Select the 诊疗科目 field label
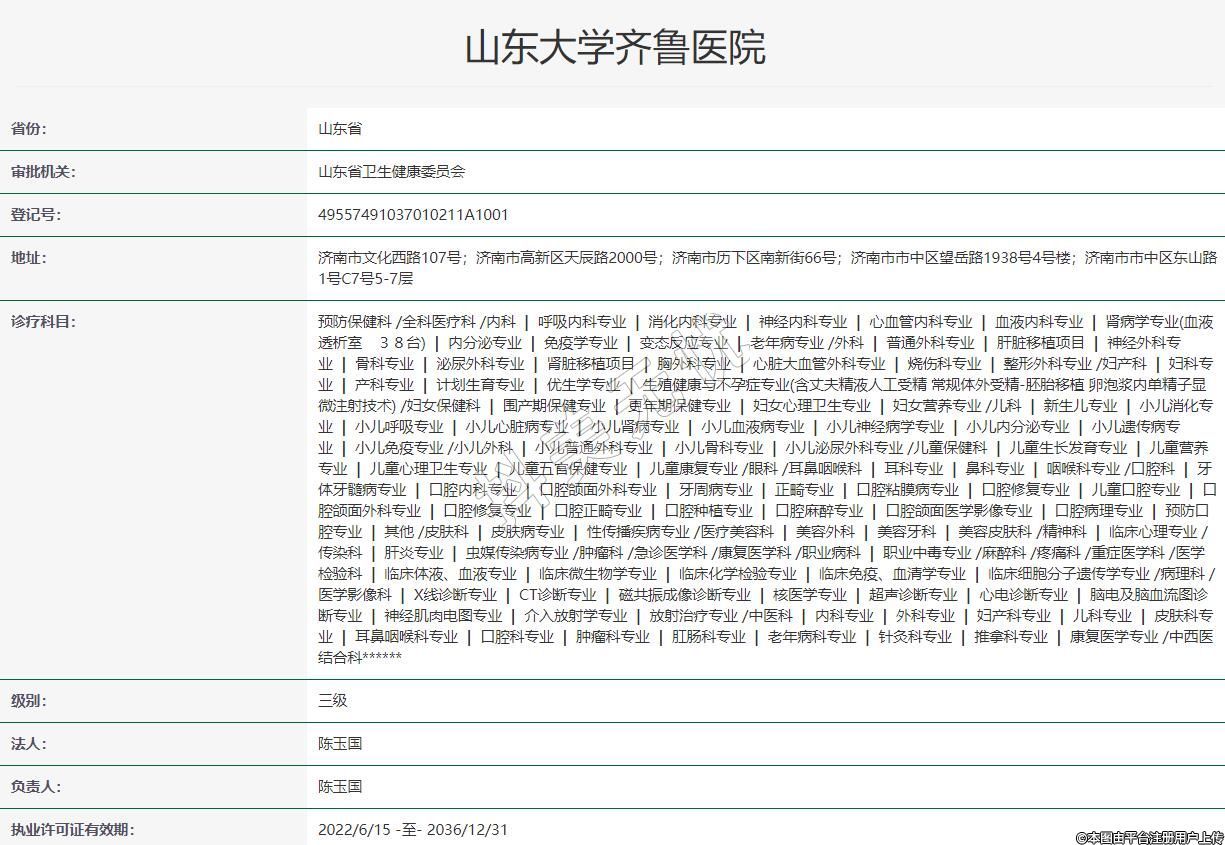 click(x=43, y=322)
